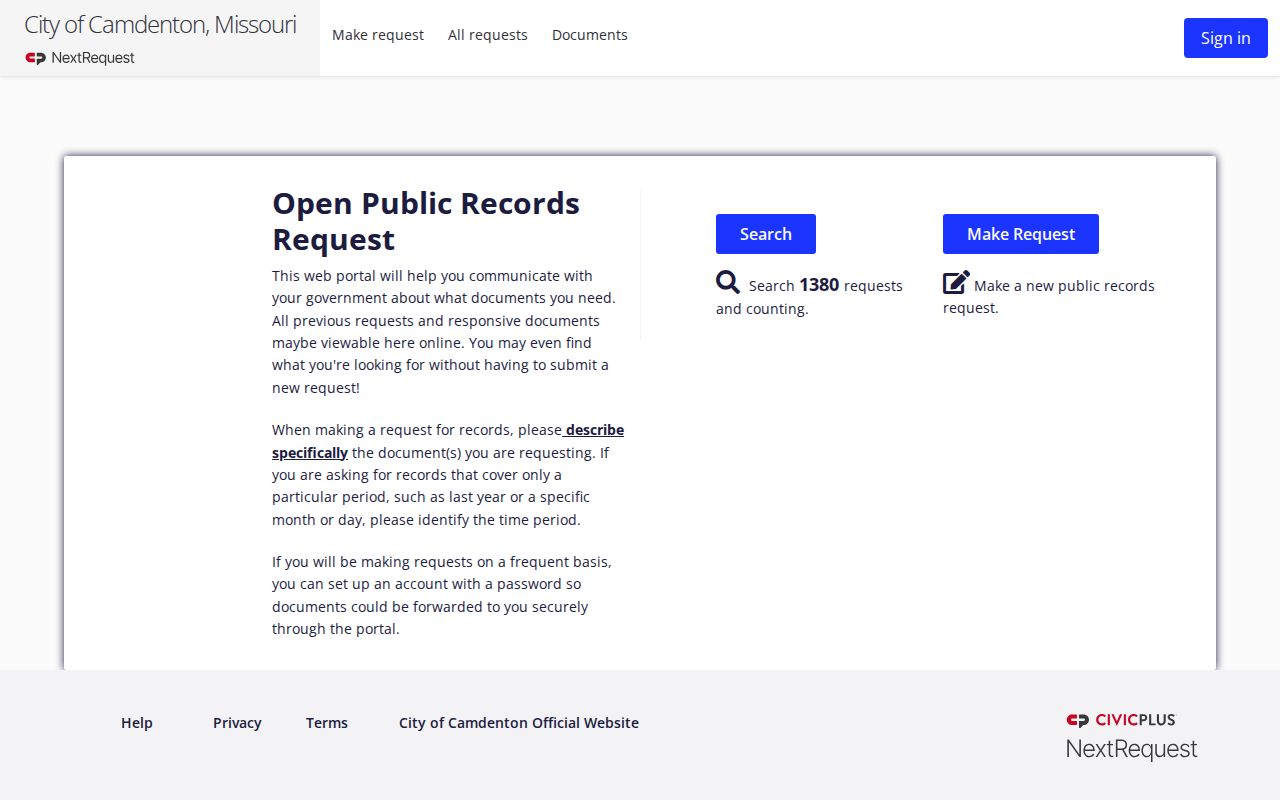Click the Sign in button

point(1226,38)
